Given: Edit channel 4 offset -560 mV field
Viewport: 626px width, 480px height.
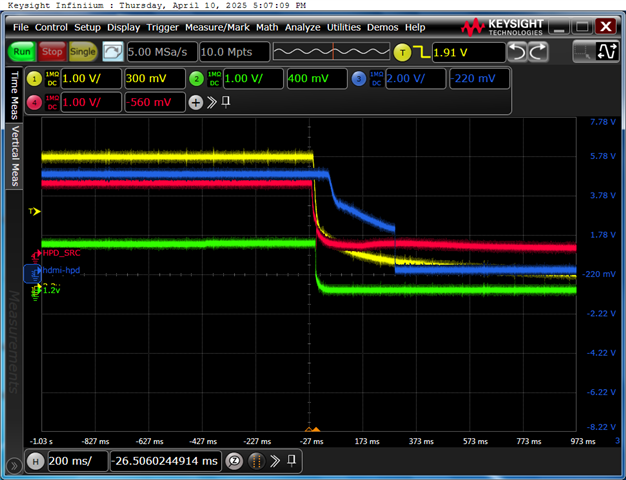Looking at the screenshot, I should (155, 102).
